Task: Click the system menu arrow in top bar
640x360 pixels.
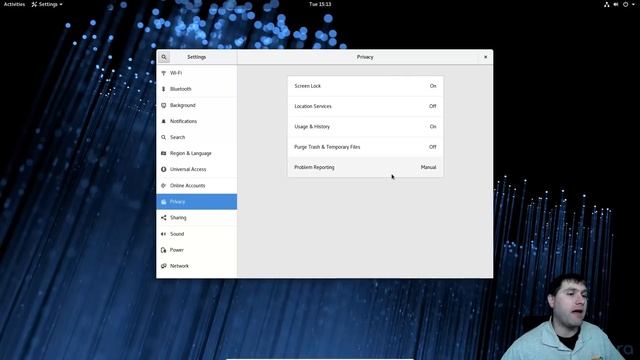Action: [633, 4]
